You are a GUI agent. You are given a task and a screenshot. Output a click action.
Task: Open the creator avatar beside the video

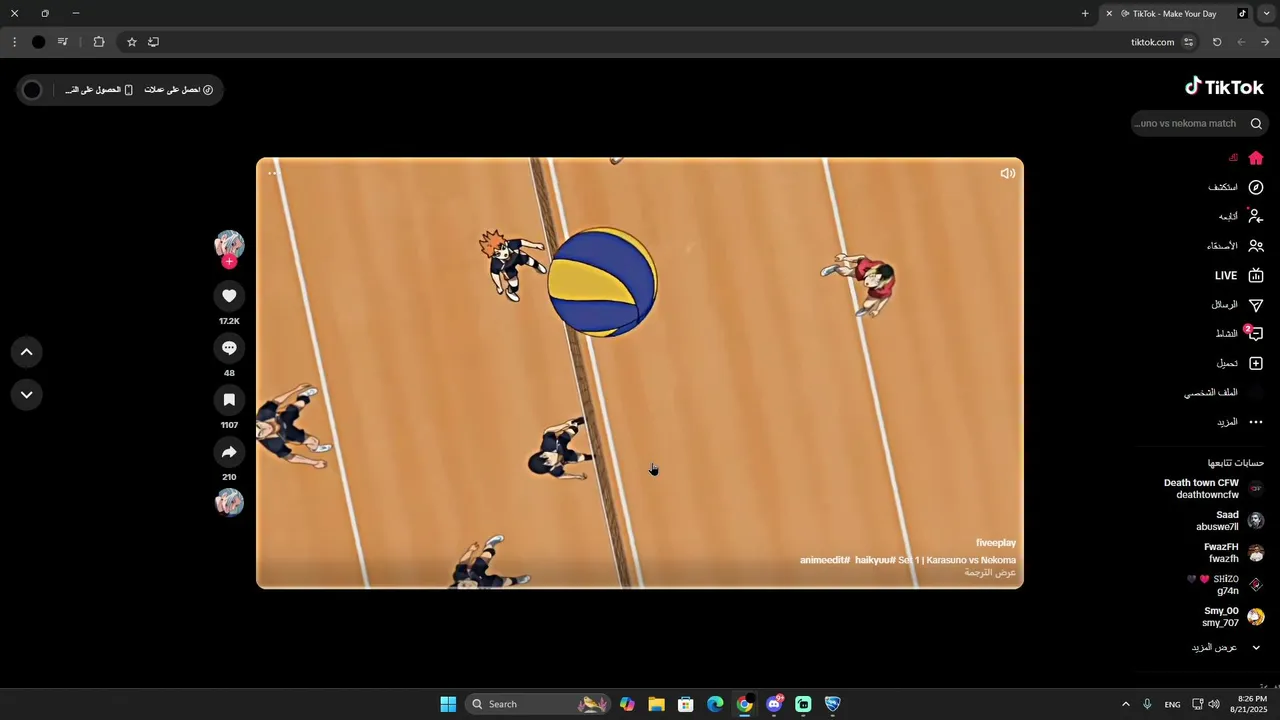(229, 245)
